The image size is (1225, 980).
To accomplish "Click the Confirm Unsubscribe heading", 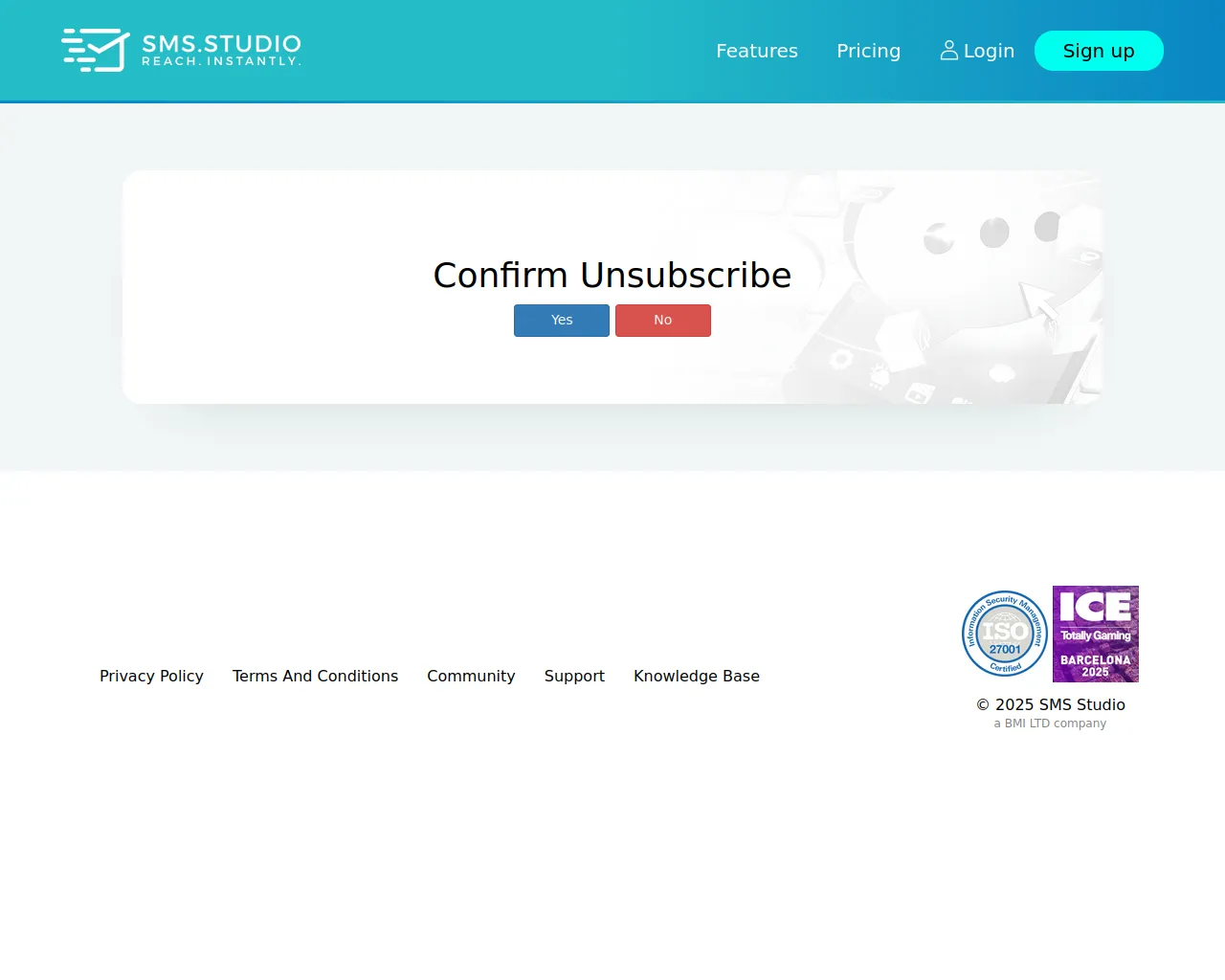I will [x=612, y=275].
